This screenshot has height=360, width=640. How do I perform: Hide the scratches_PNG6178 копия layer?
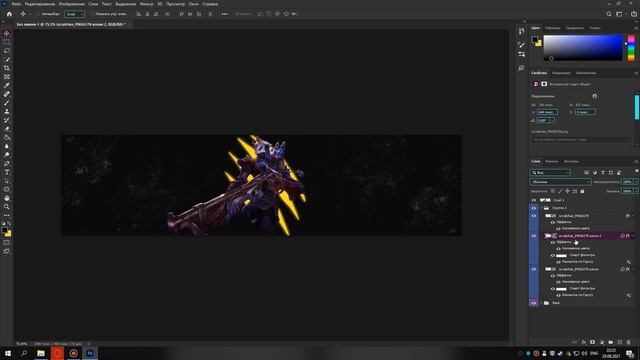534,269
